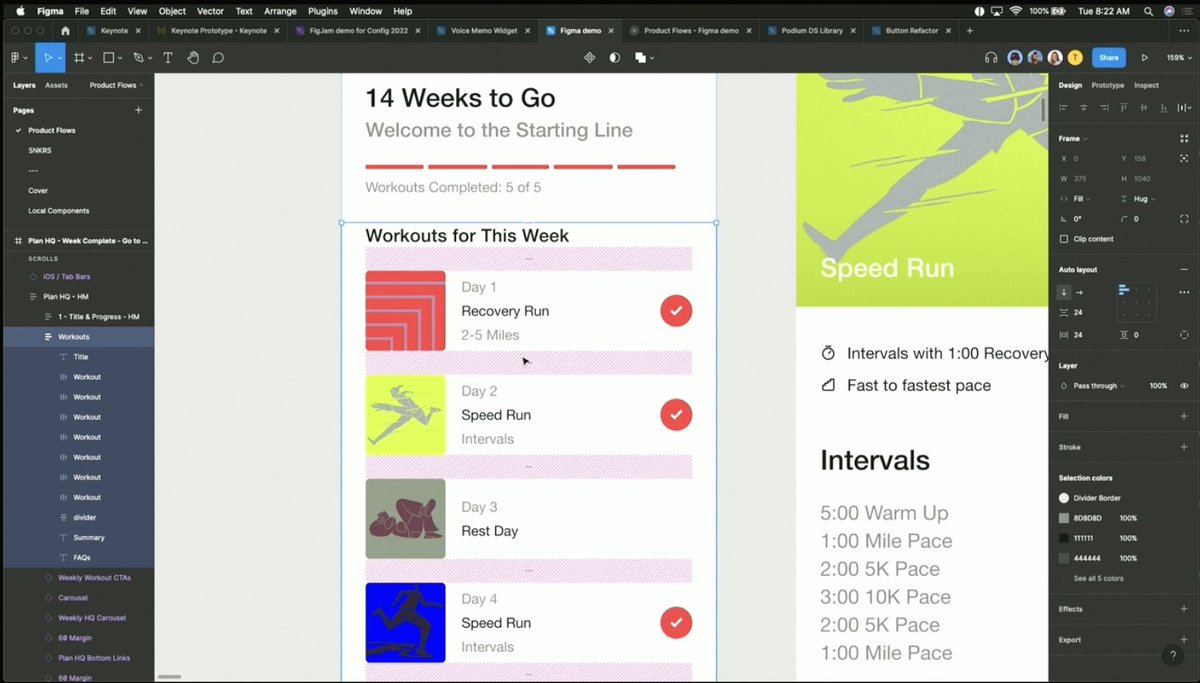1200x683 pixels.
Task: Switch to the Assets tab
Action: coord(57,85)
